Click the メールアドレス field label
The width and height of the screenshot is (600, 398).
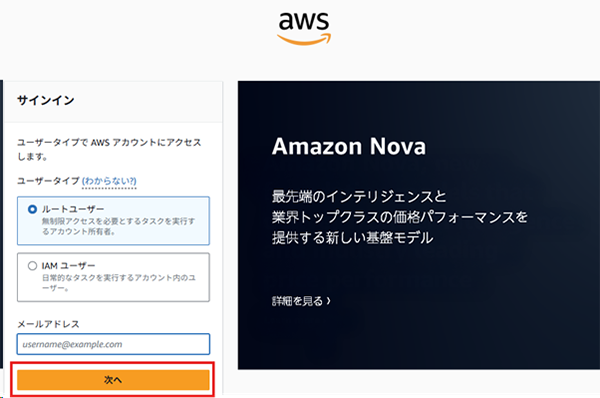[48, 324]
